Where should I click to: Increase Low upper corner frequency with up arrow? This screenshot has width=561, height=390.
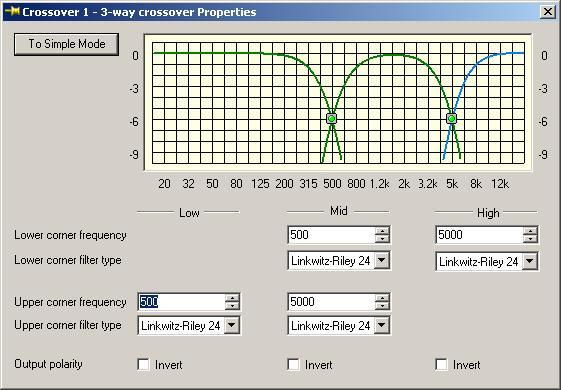(233, 298)
